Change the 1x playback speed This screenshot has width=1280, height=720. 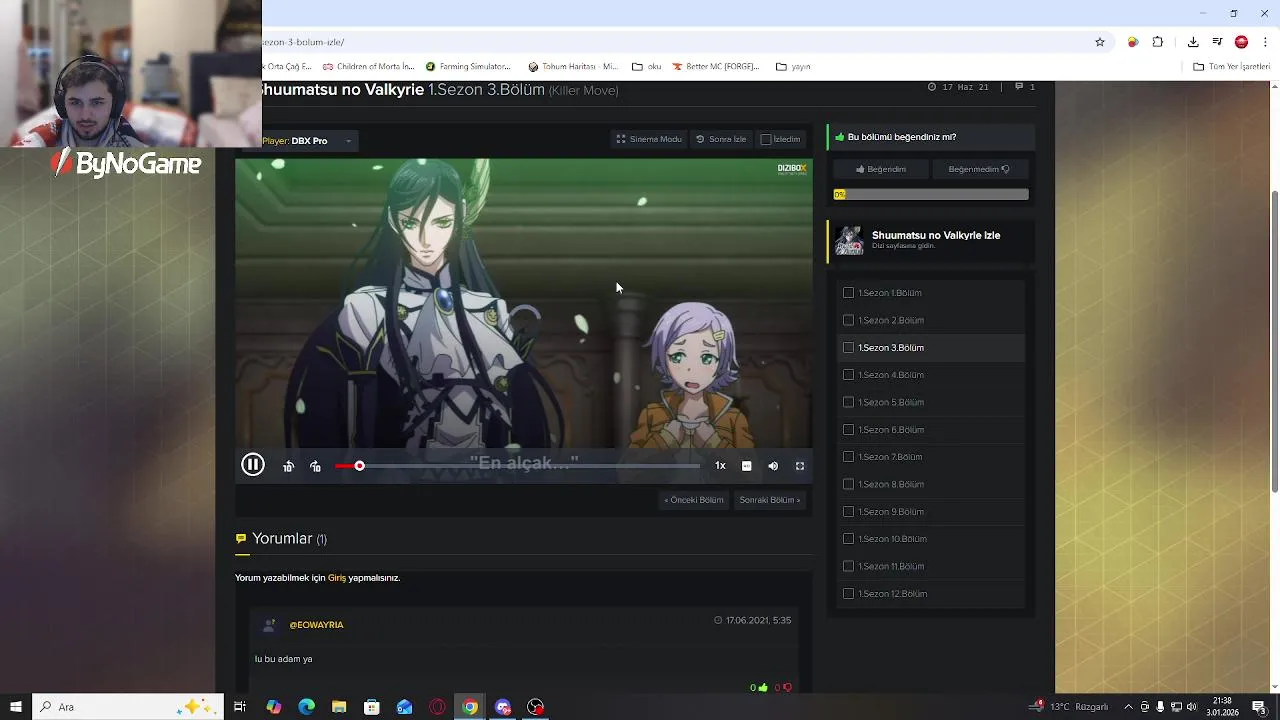coord(720,466)
